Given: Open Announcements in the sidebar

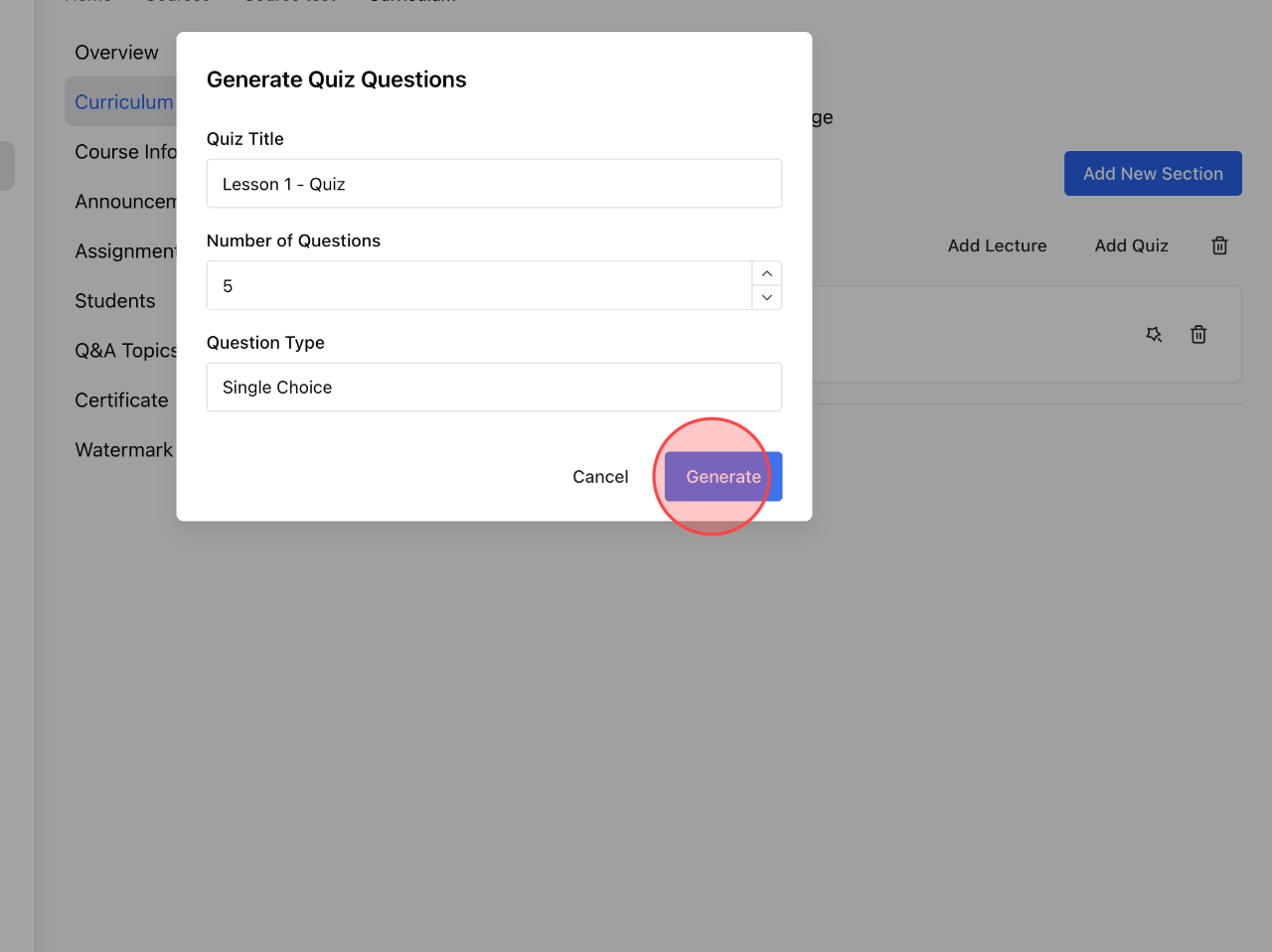Looking at the screenshot, I should pyautogui.click(x=125, y=202).
